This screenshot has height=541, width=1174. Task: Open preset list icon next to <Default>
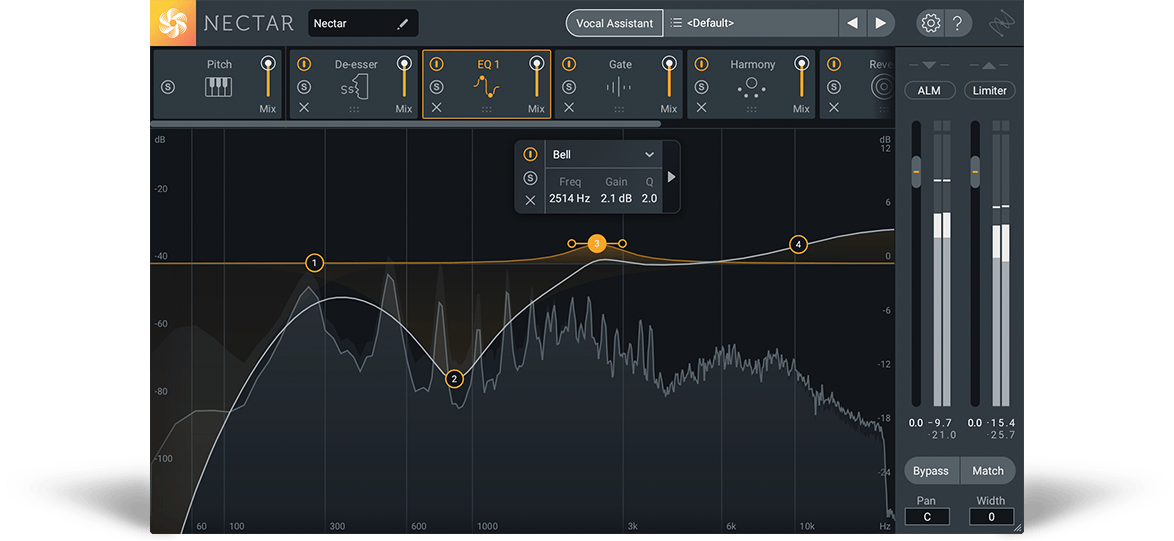[x=676, y=23]
